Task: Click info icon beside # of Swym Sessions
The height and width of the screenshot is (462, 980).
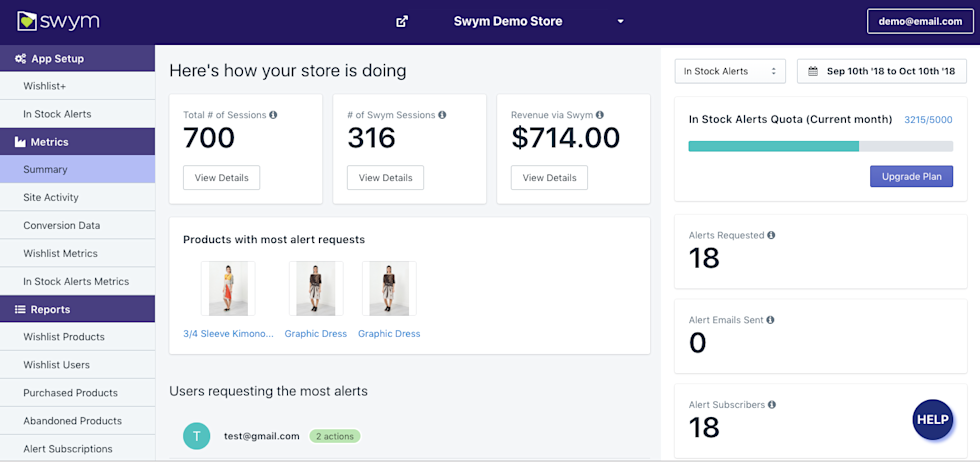Action: point(442,115)
